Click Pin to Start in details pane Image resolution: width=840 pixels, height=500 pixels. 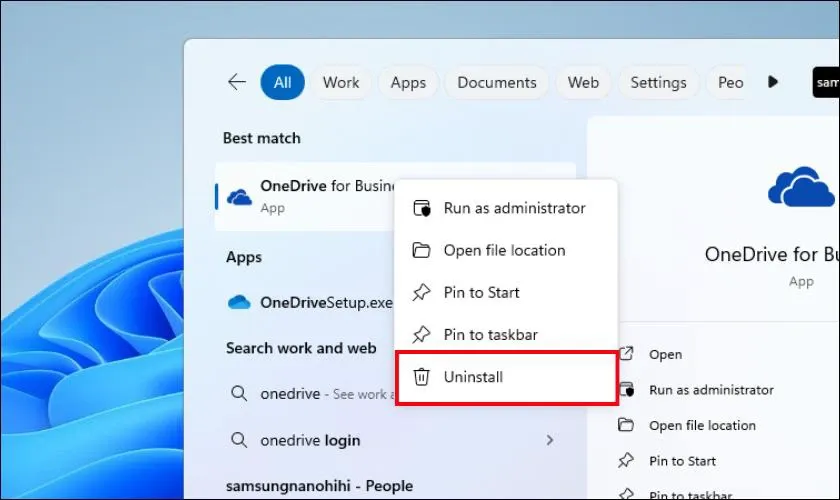pyautogui.click(x=682, y=461)
